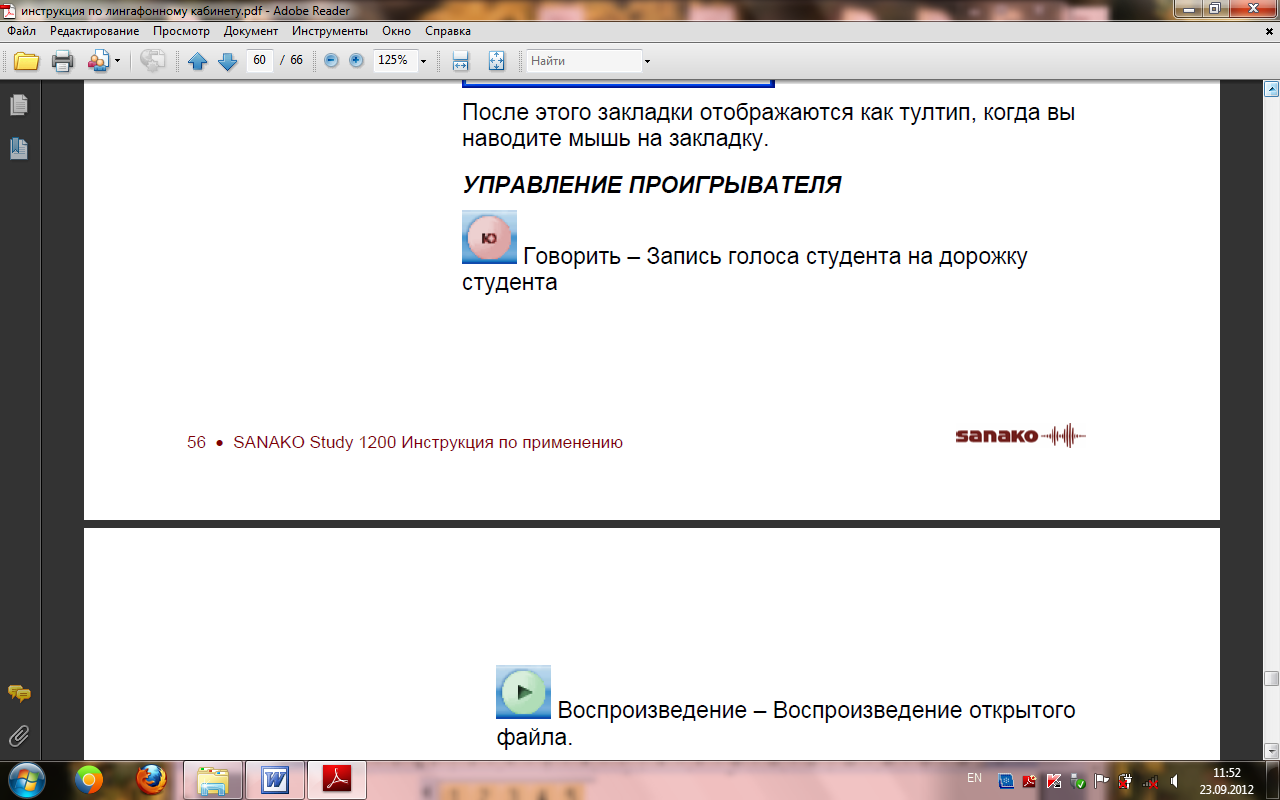Fit one full page icon
This screenshot has width=1280, height=800.
(497, 61)
